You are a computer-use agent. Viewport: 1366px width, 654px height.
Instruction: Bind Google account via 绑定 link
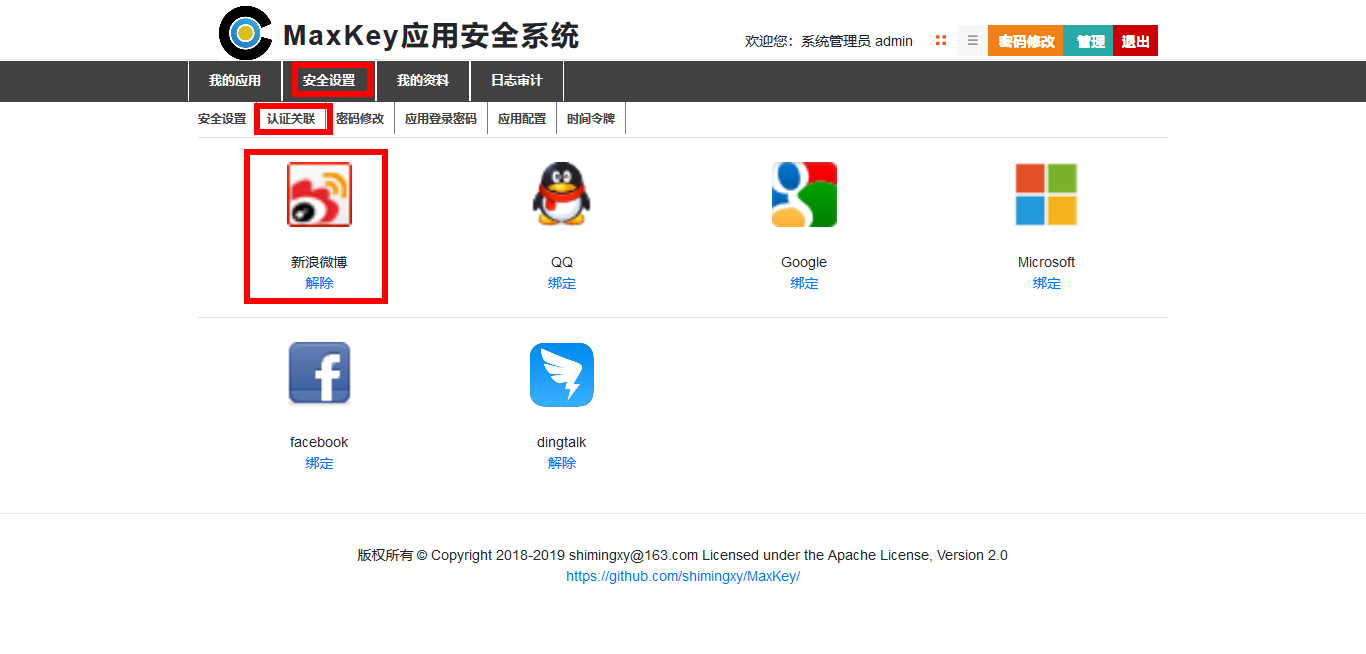804,283
